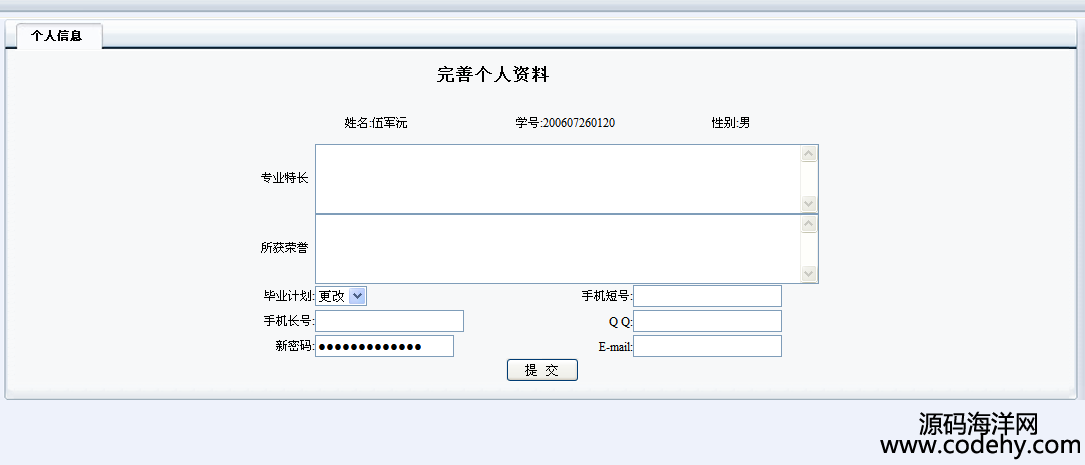Focus the QQ input field

707,321
